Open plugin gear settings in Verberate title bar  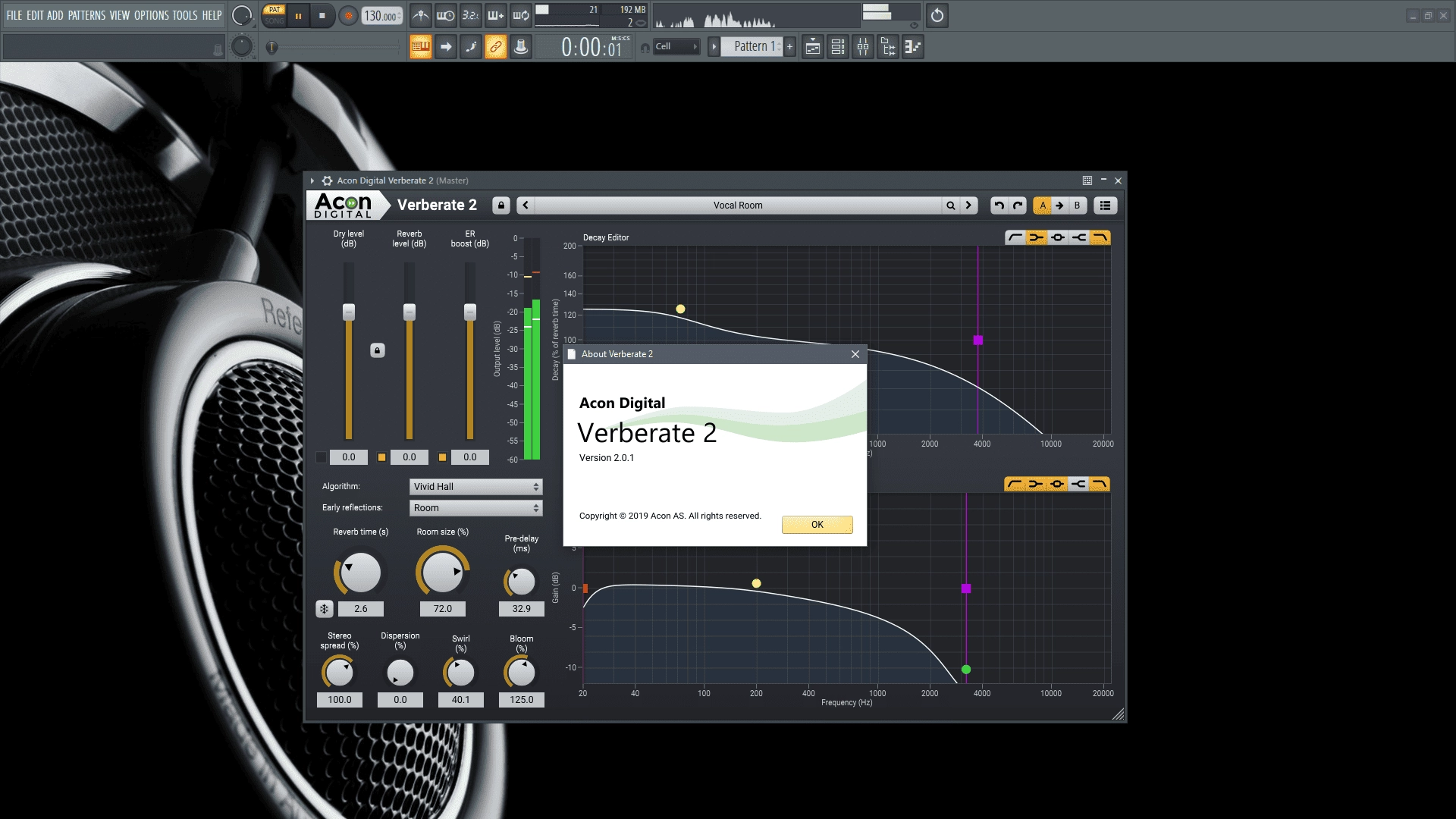coord(327,180)
